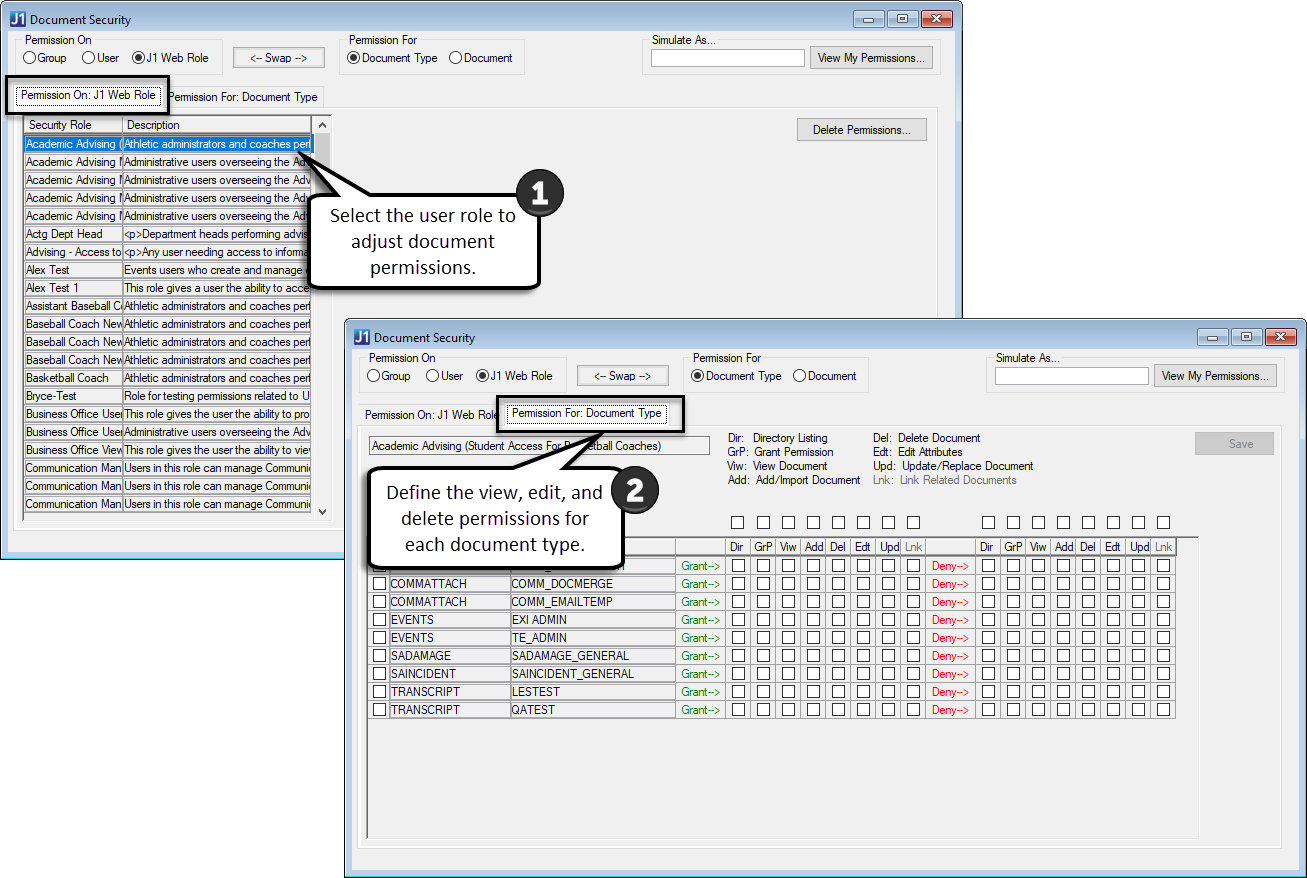The width and height of the screenshot is (1307, 878).
Task: Sort by Description column header
Action: [216, 125]
